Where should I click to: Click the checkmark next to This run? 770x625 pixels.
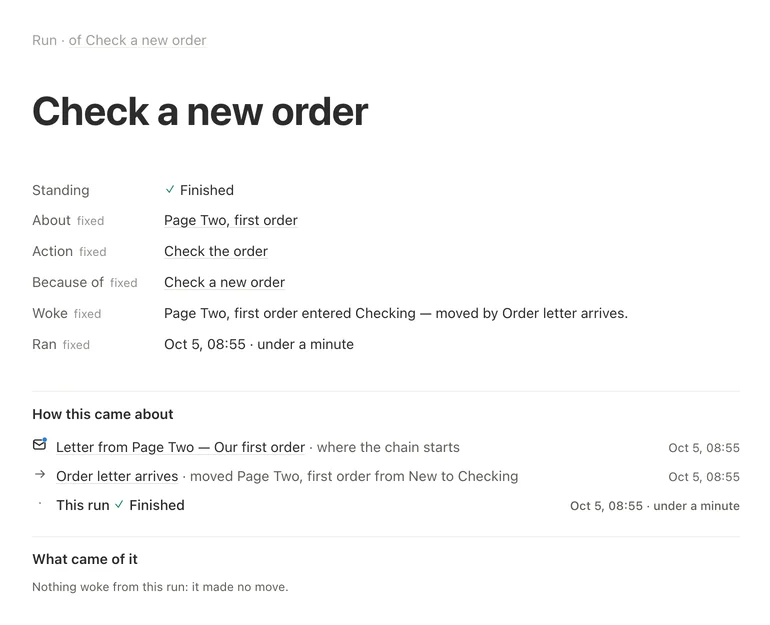coord(119,505)
